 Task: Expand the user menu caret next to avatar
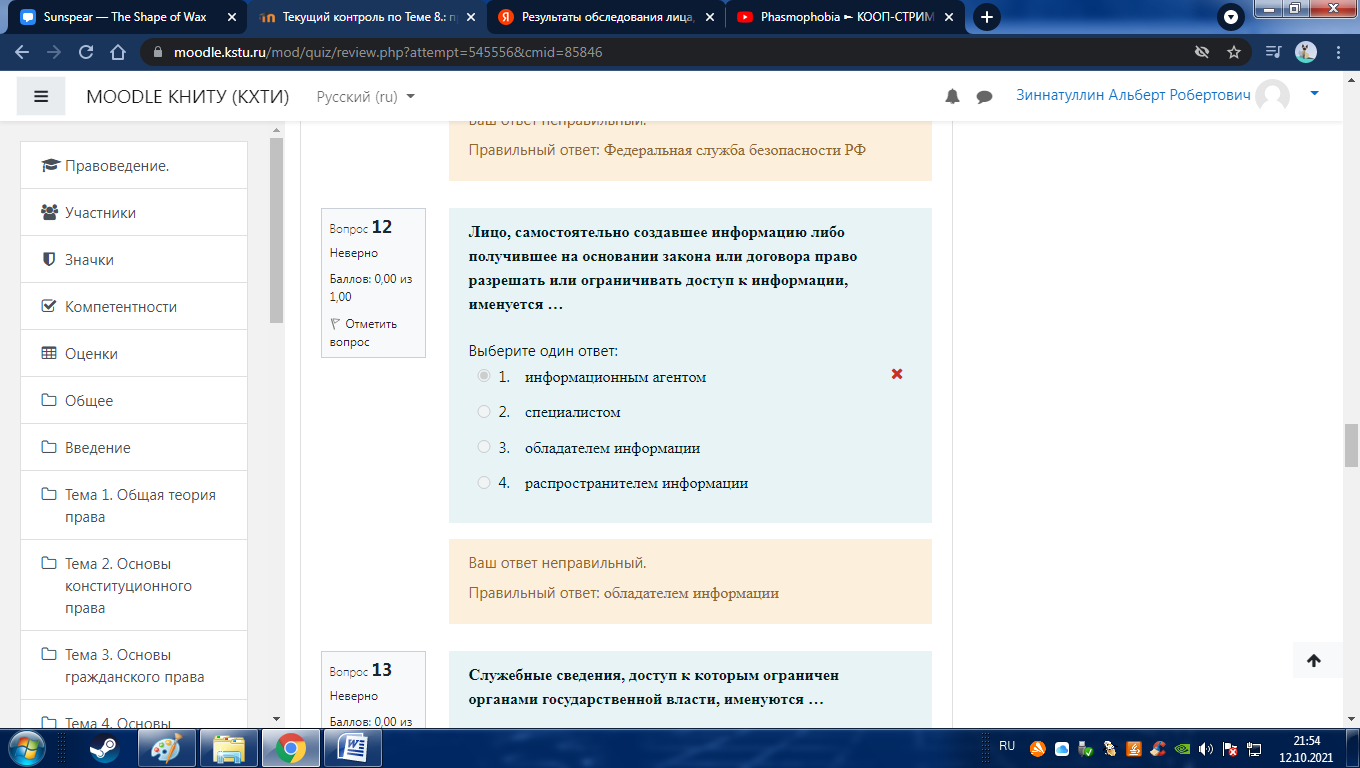click(1314, 93)
